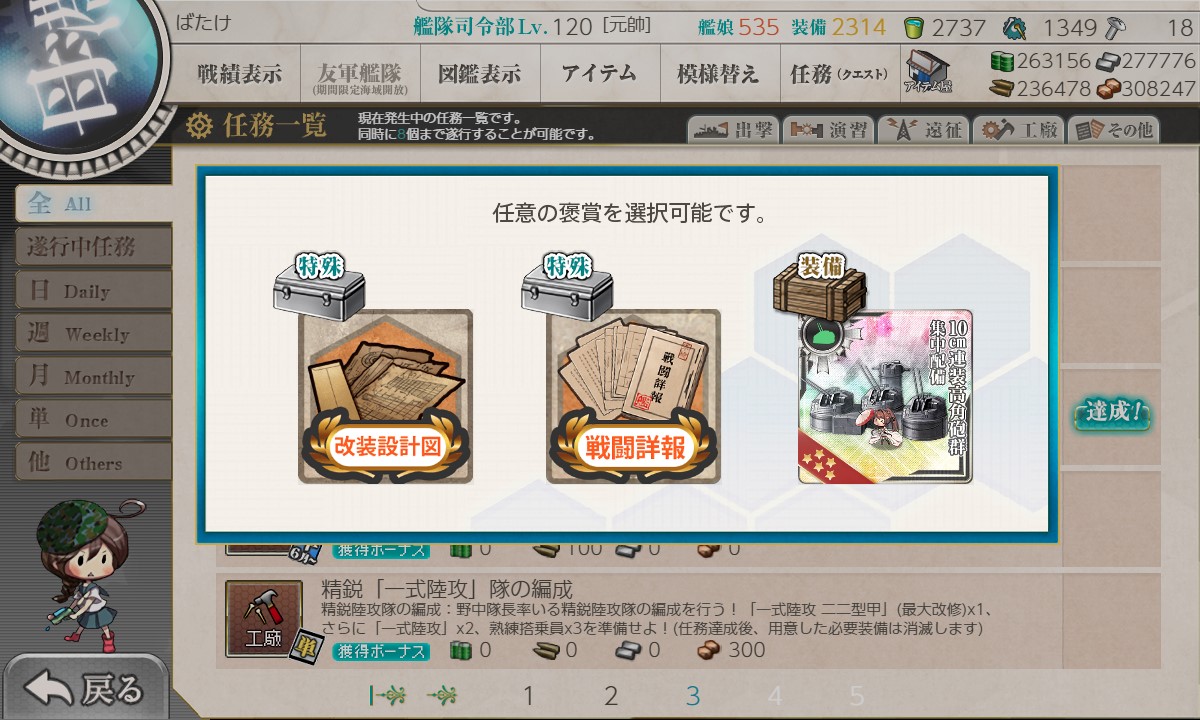
Task: Click the 戻る back button
Action: tap(84, 688)
